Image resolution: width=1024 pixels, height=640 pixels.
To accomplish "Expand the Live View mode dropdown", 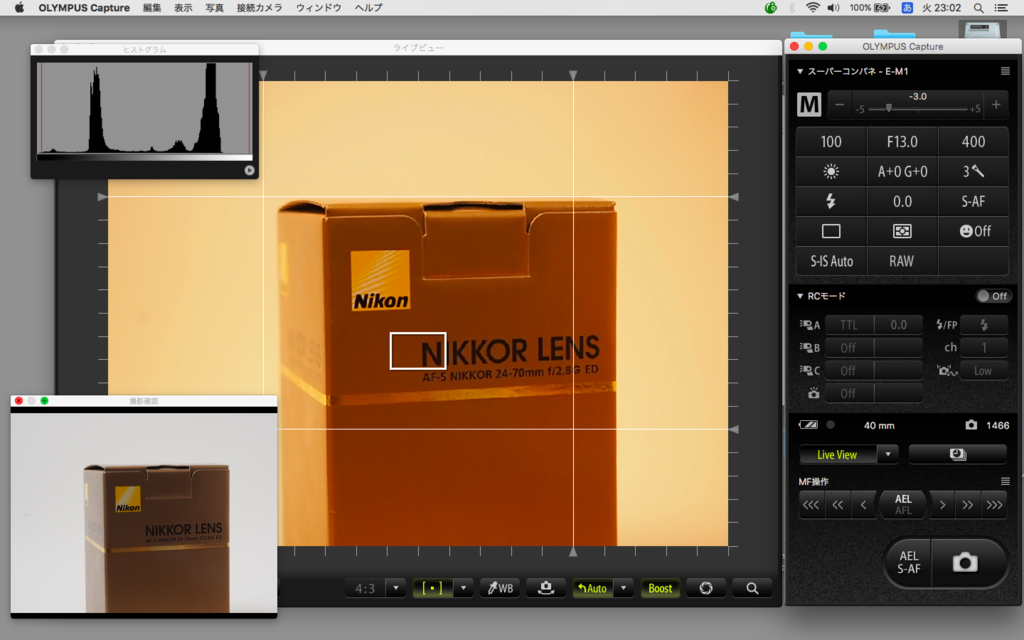I will 887,455.
